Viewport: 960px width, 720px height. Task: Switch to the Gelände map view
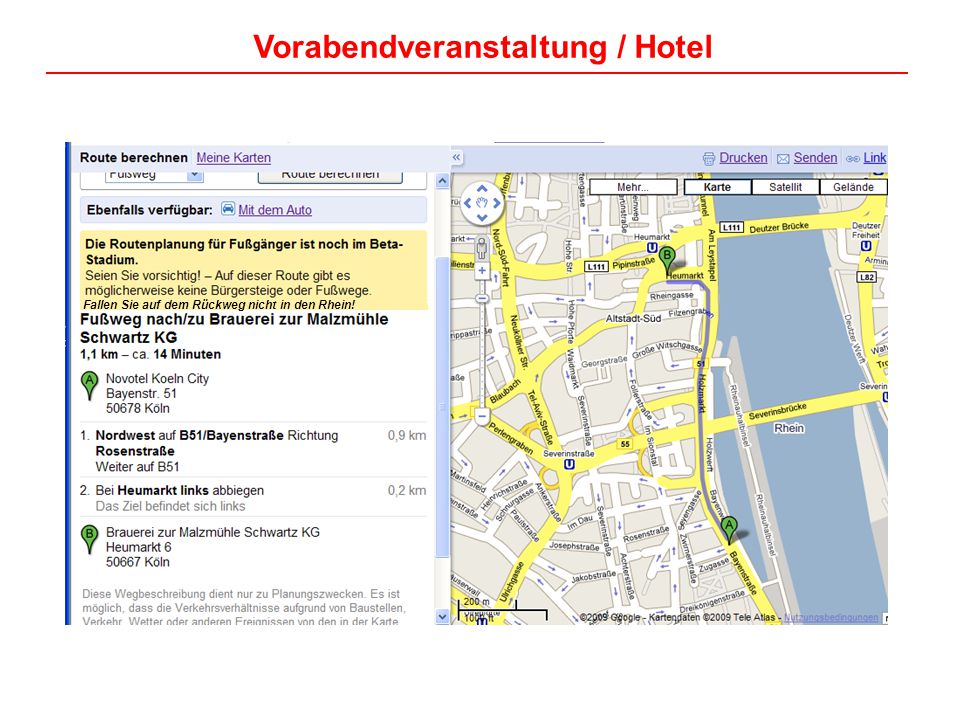click(853, 187)
